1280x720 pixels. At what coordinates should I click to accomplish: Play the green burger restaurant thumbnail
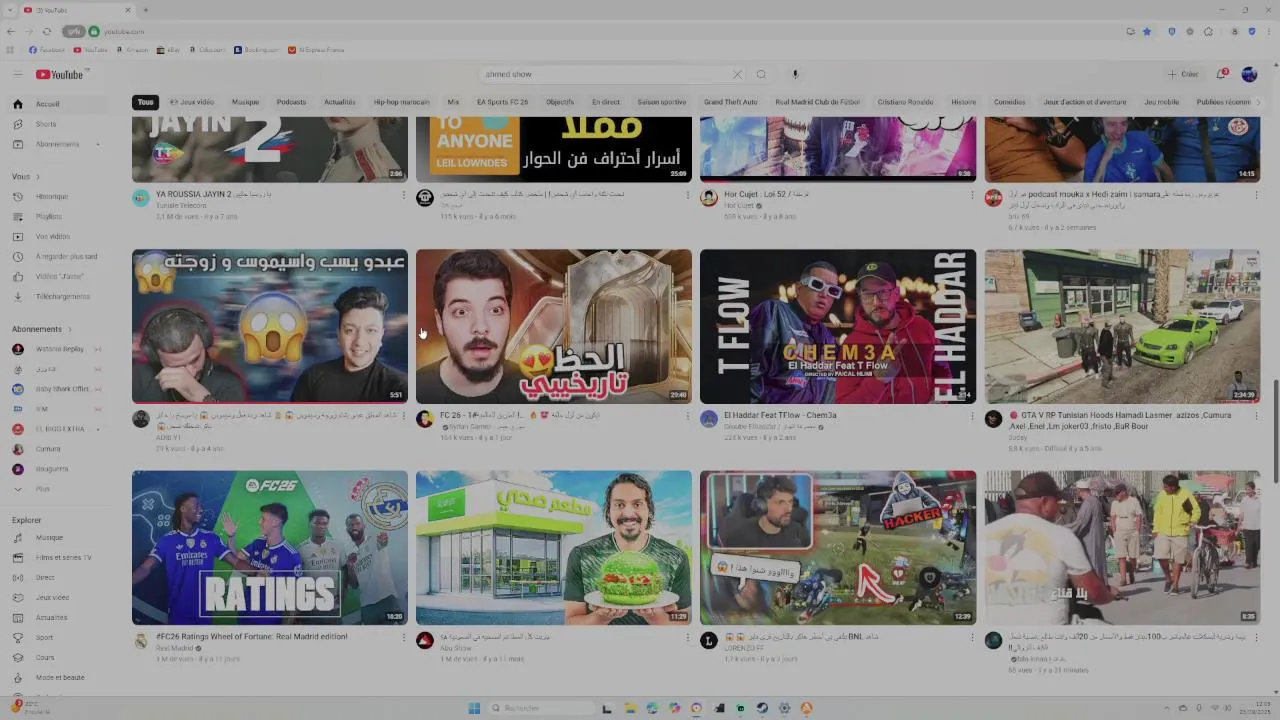pyautogui.click(x=554, y=548)
